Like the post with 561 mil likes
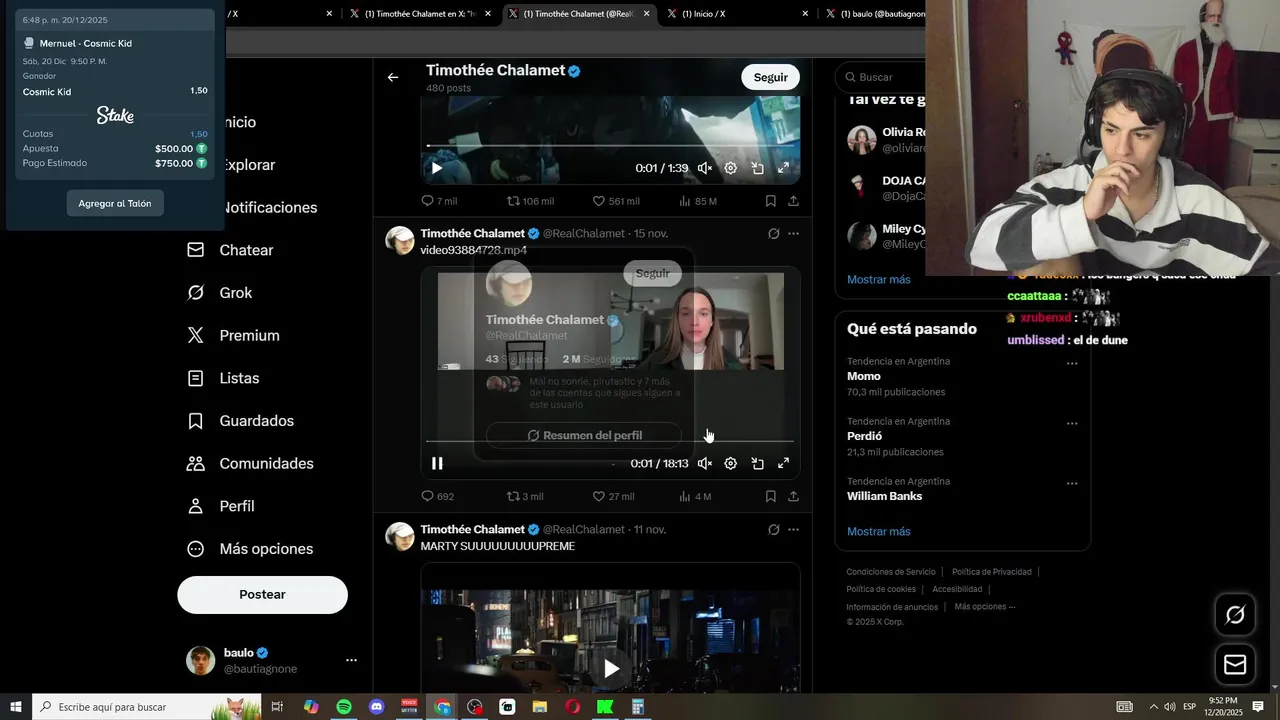Screen dimensions: 1280x720 (x=615, y=201)
